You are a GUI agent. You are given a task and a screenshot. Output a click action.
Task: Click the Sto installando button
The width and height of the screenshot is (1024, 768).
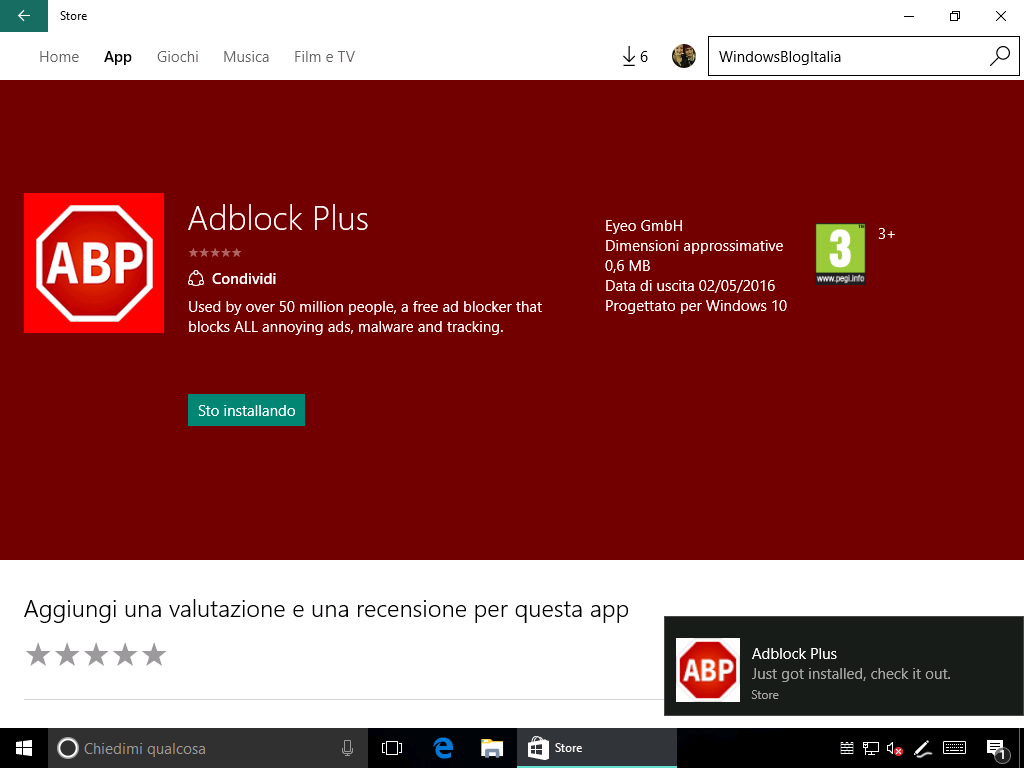click(246, 410)
